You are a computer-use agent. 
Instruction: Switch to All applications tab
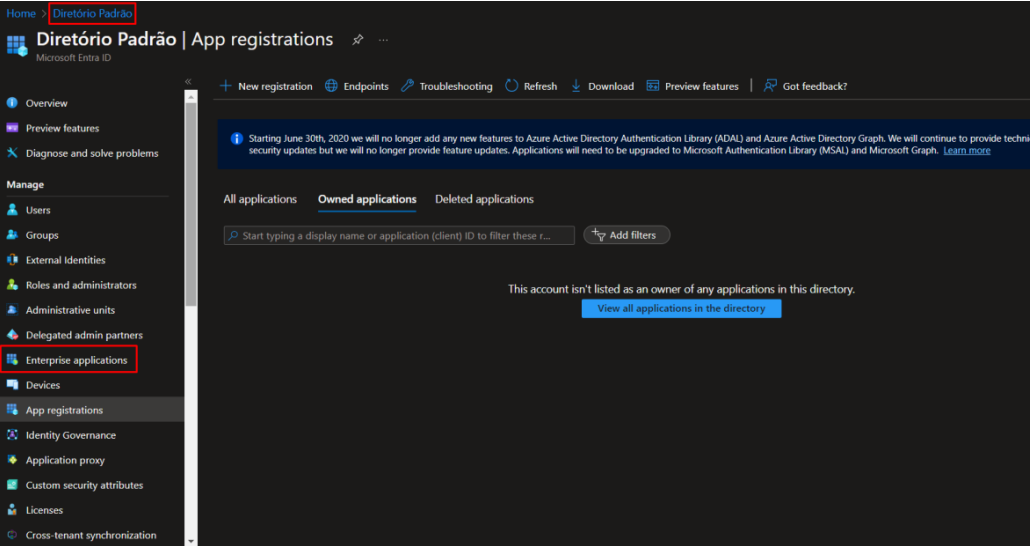(260, 199)
